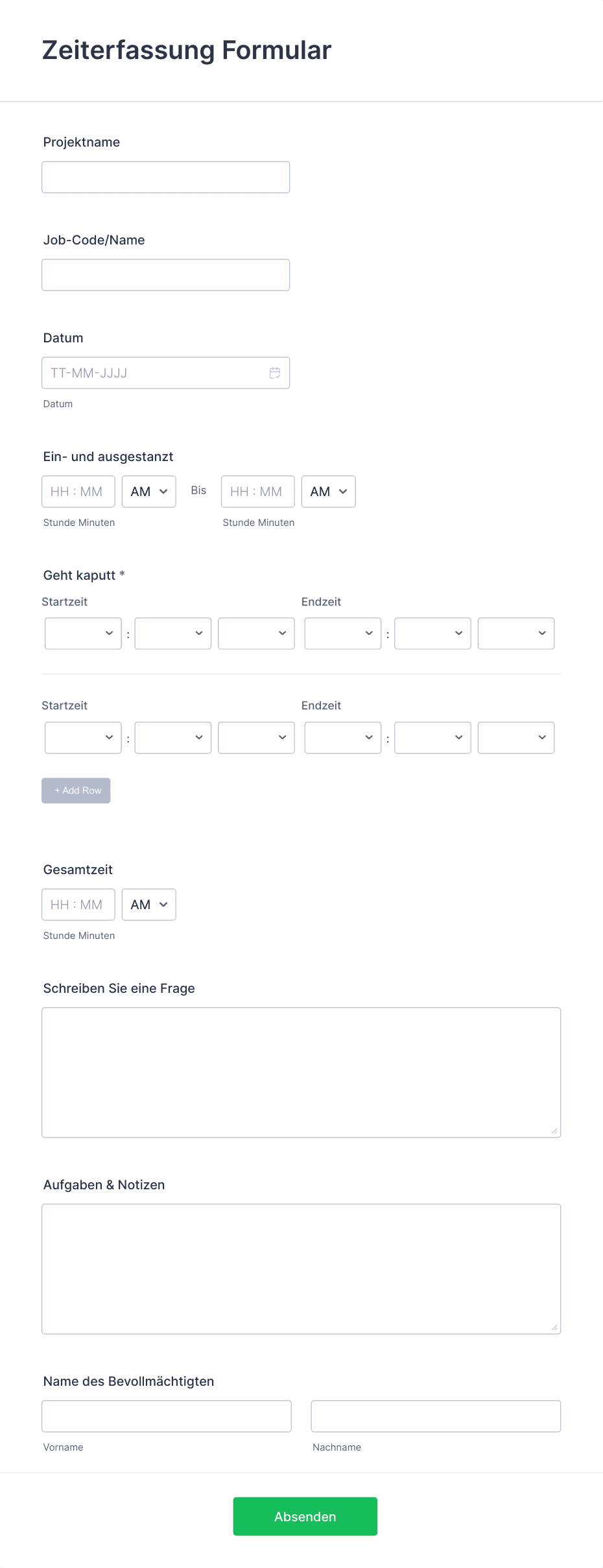Image resolution: width=603 pixels, height=1568 pixels.
Task: Expand first-row Endzeit hour dropdown
Action: (x=342, y=634)
